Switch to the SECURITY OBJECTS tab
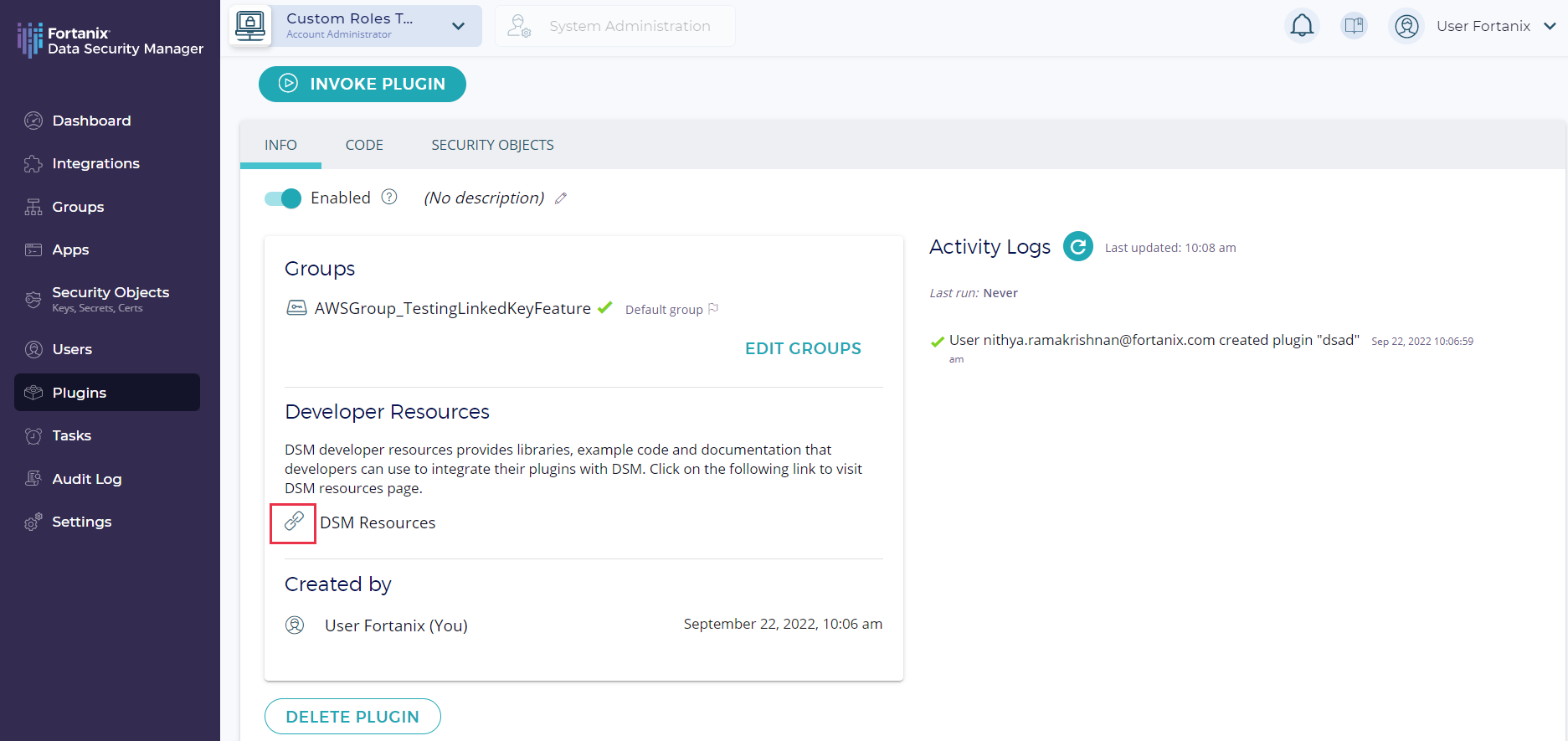1568x741 pixels. pyautogui.click(x=492, y=145)
